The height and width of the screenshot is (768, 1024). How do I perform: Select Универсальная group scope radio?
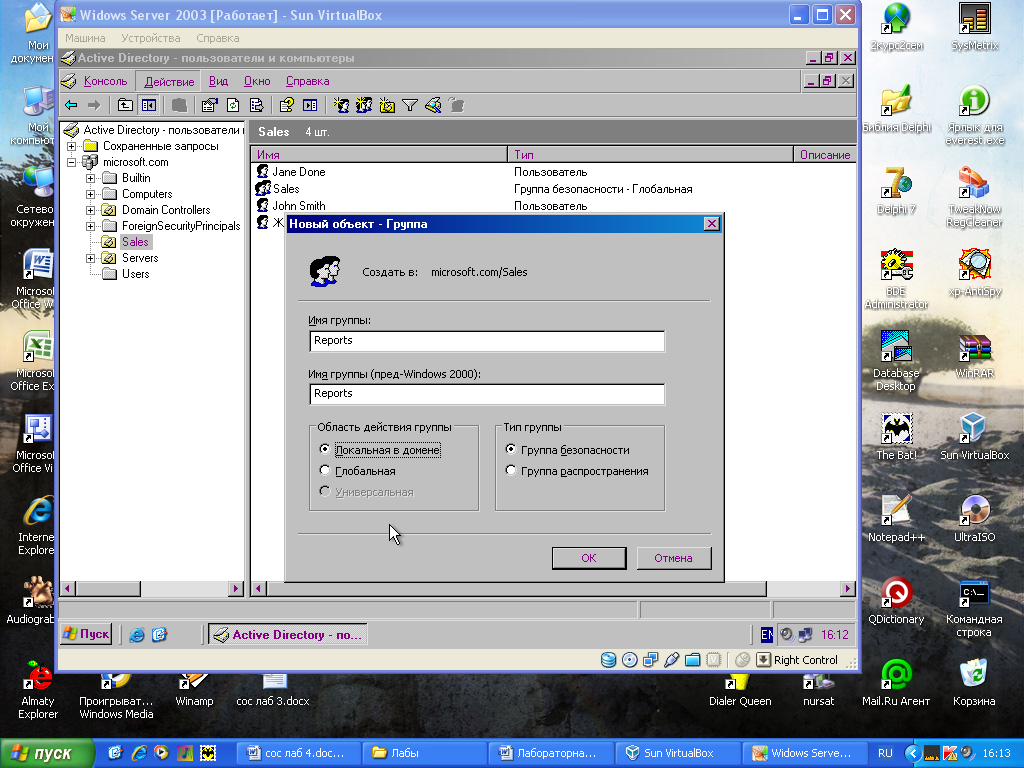point(325,491)
